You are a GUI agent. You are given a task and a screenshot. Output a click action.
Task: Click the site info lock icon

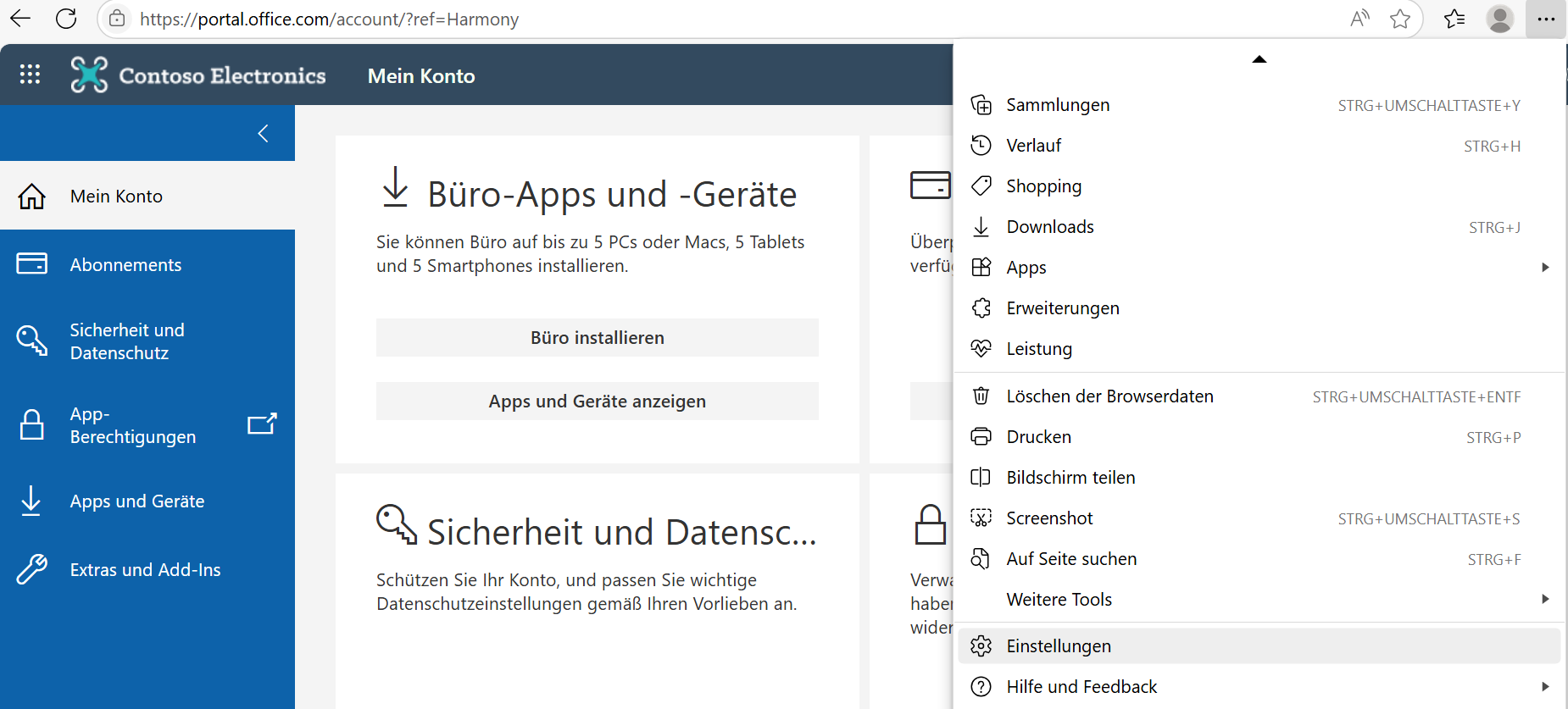pos(117,19)
